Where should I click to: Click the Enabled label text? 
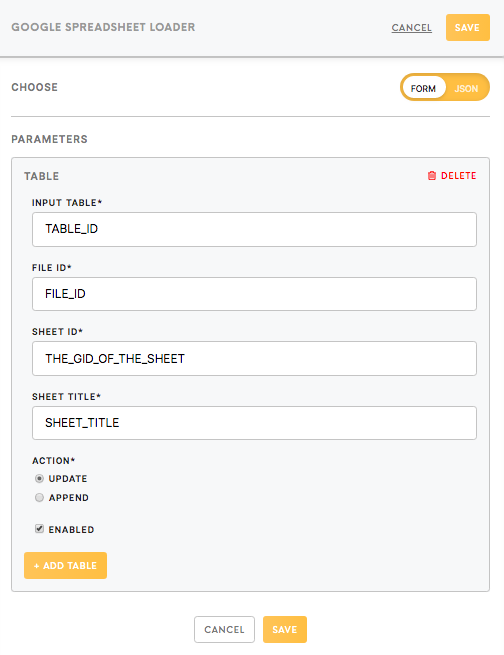pos(71,530)
